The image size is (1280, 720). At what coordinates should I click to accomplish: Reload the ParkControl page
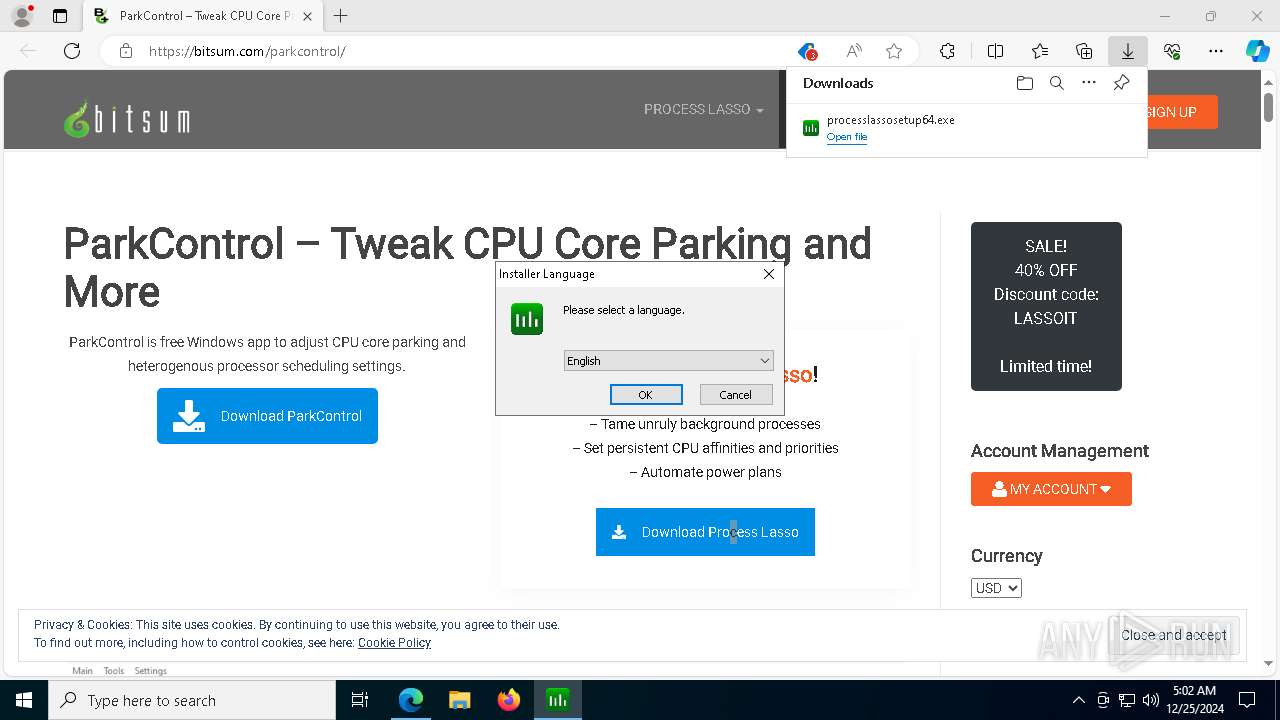coord(72,51)
